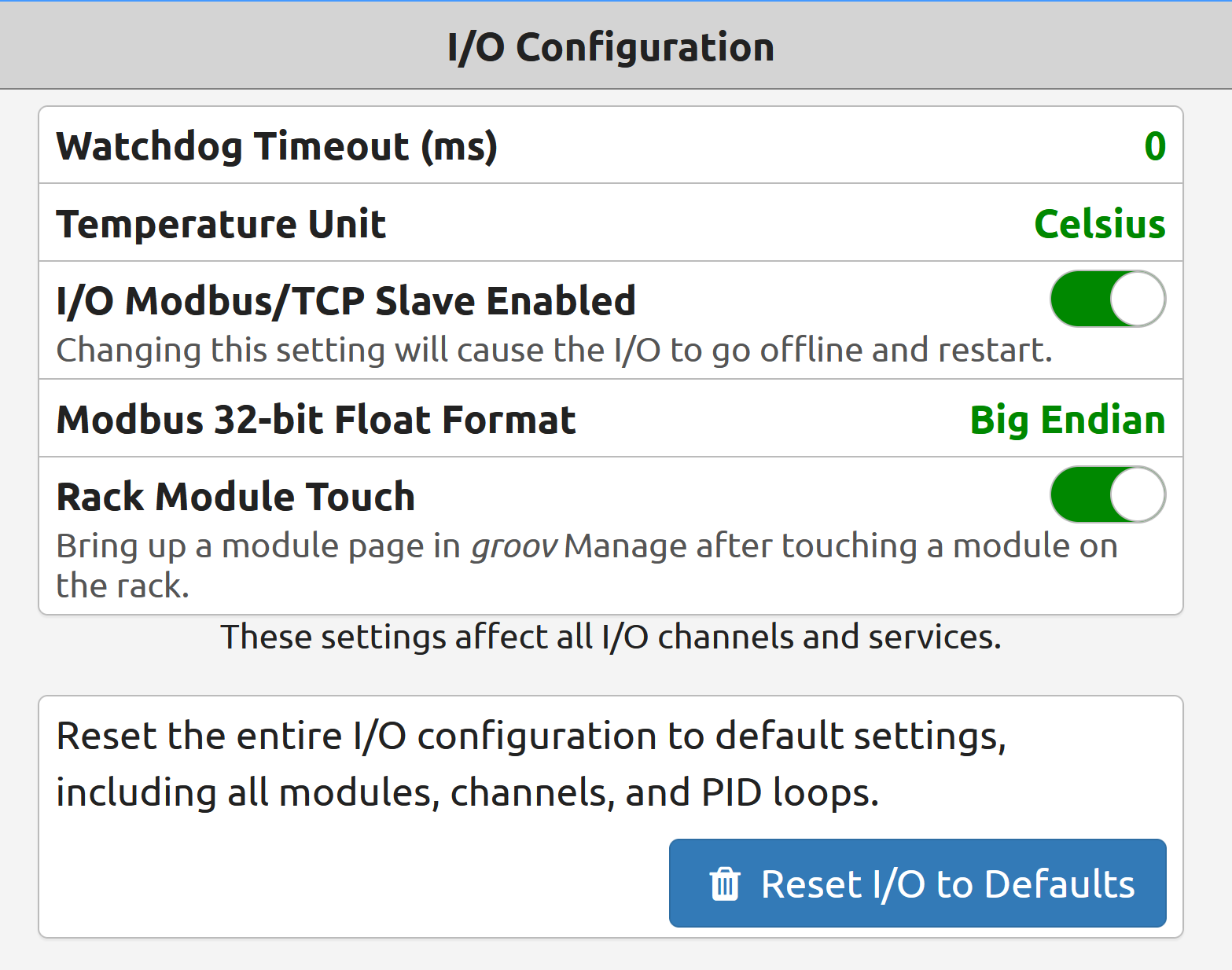Click the 'These settings affect all' note
Viewport: 1232px width, 970px height.
click(611, 637)
